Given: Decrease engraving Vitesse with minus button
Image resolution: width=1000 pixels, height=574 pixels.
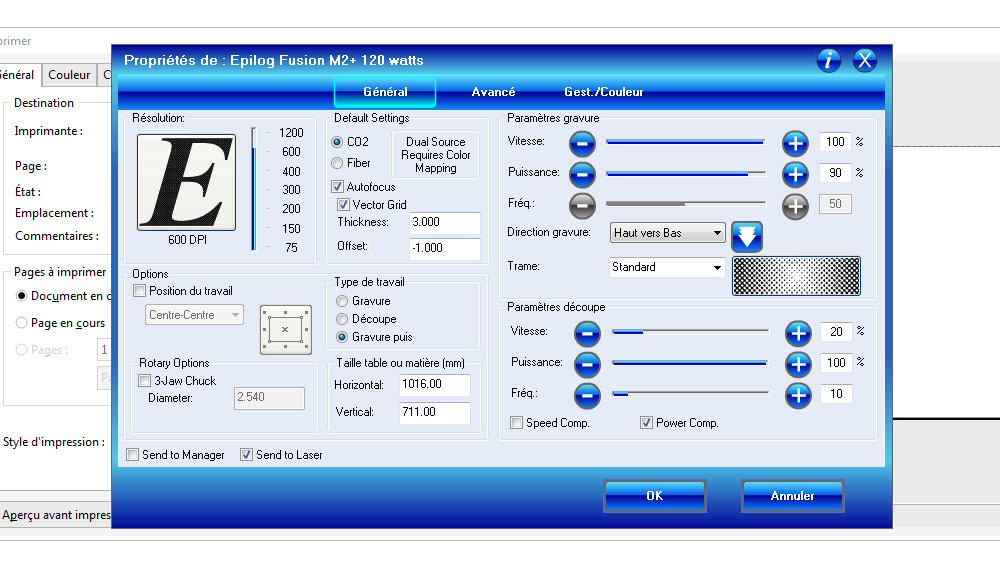Looking at the screenshot, I should click(582, 144).
